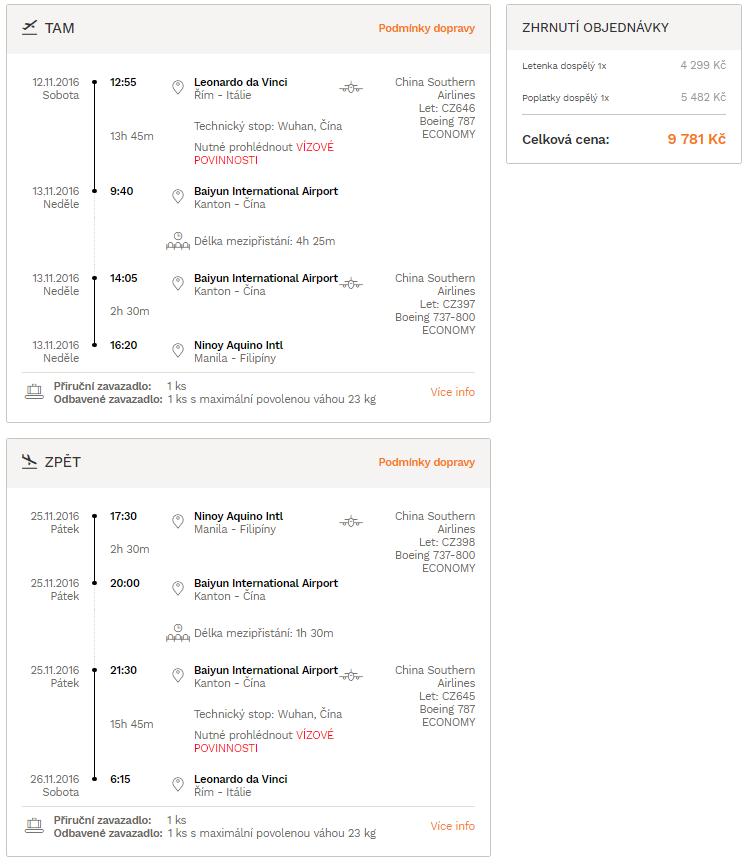749x864 pixels.
Task: Click airplane icon for flight CZ646
Action: tap(351, 88)
